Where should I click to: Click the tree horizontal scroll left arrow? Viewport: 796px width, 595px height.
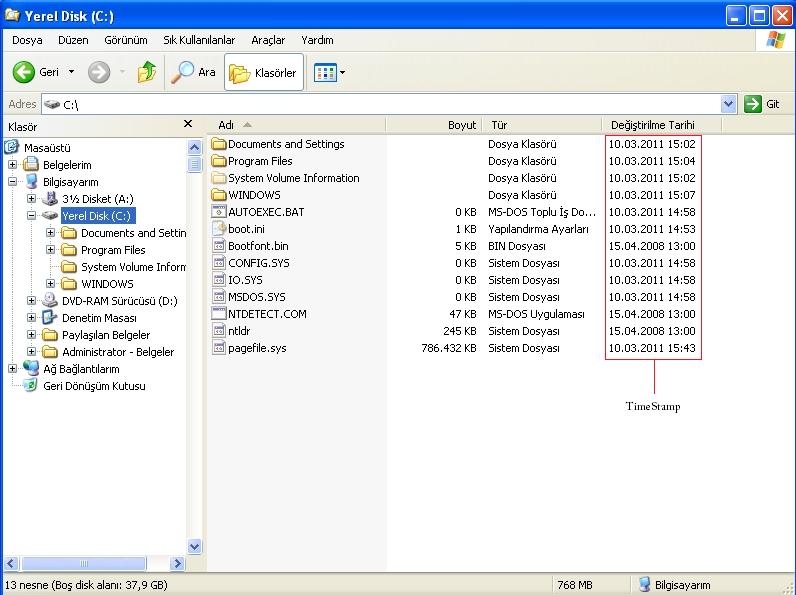[x=11, y=564]
